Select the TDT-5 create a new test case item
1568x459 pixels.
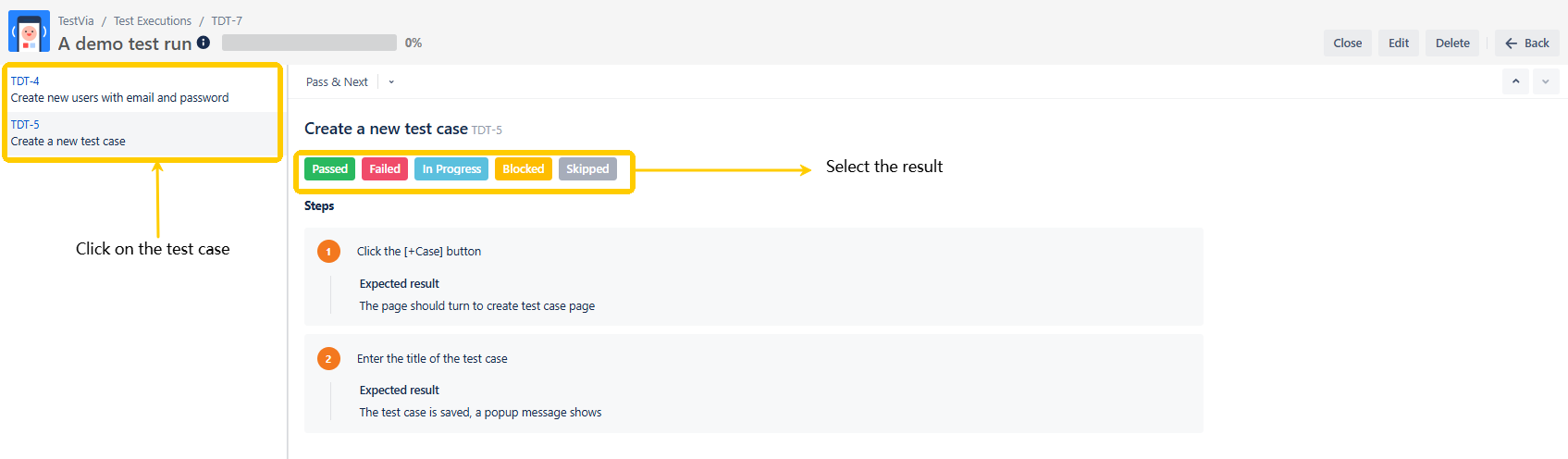click(x=68, y=133)
